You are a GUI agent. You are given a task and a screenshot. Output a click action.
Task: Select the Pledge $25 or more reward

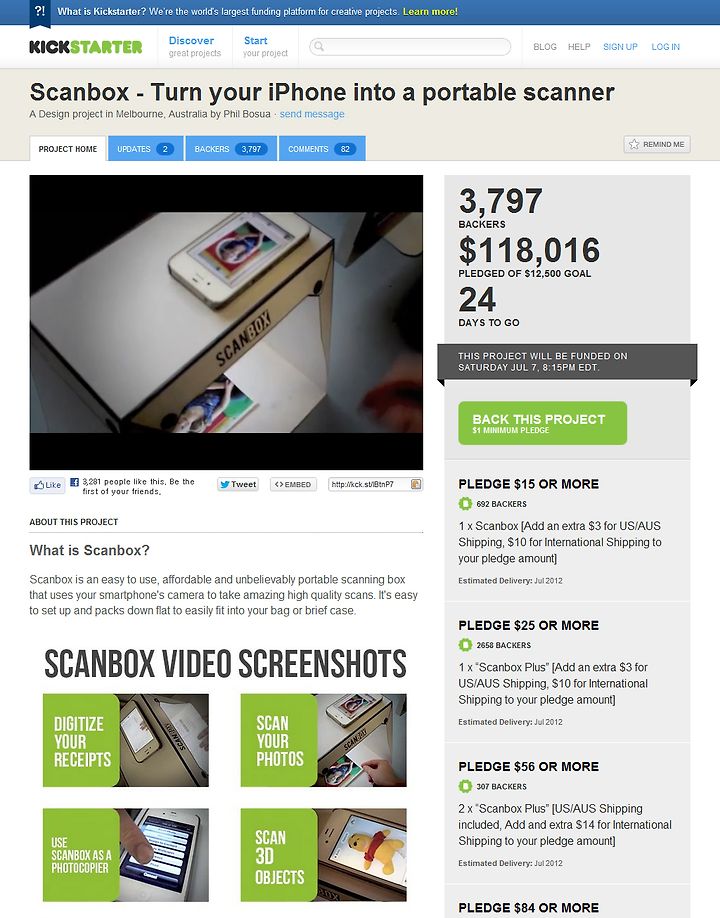tap(567, 672)
